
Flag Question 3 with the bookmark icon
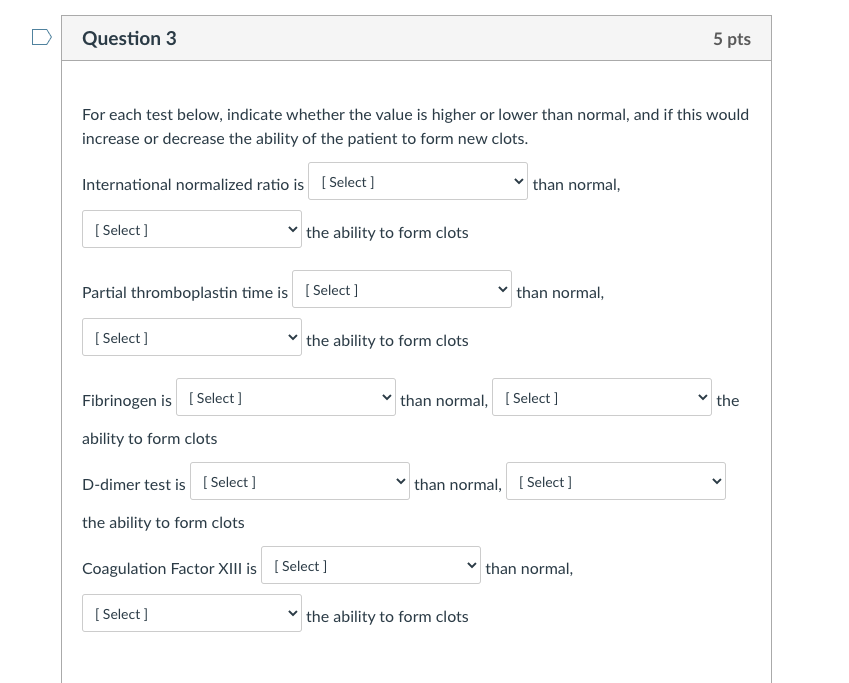pyautogui.click(x=41, y=38)
